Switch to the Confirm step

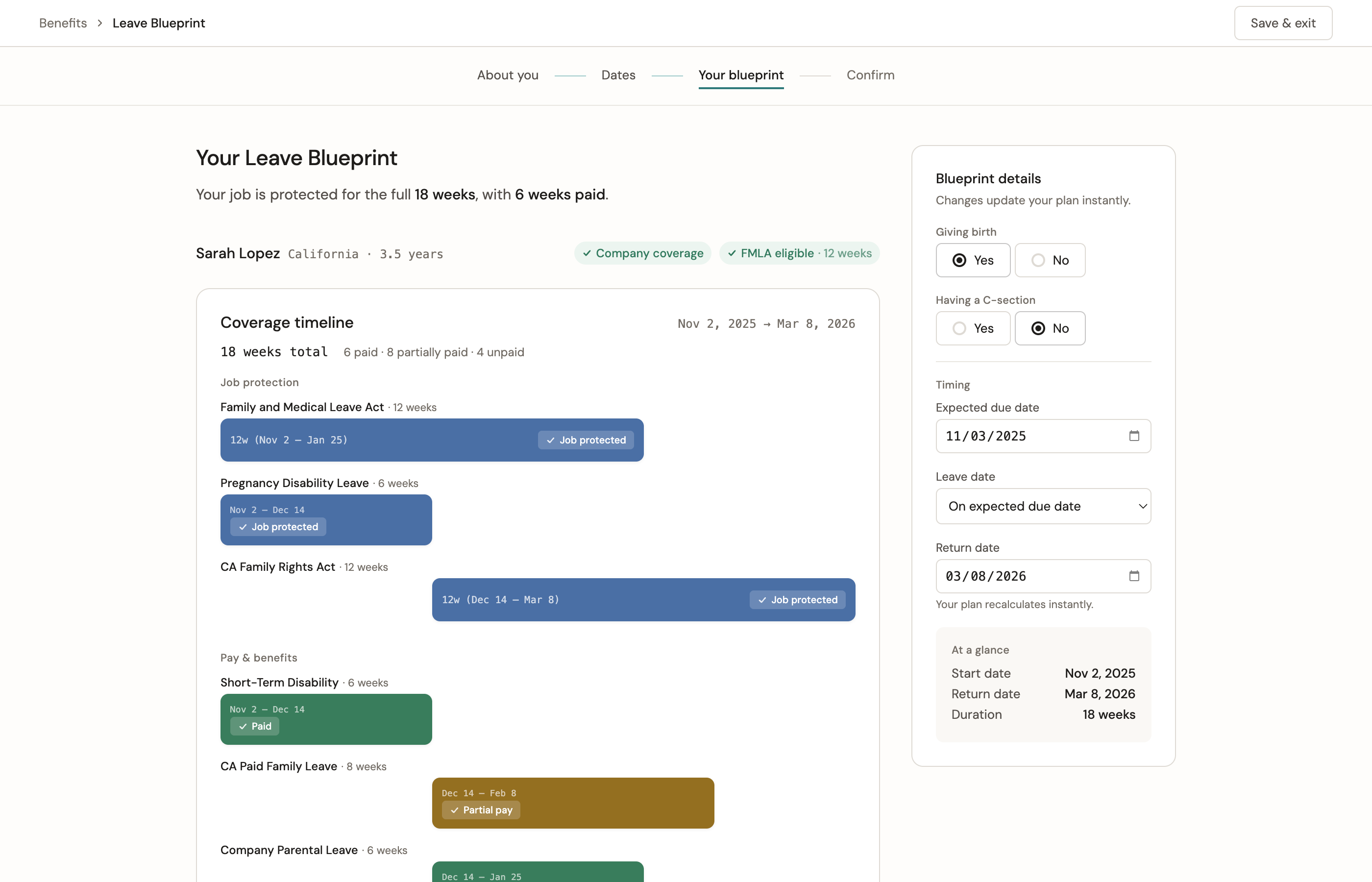[870, 75]
